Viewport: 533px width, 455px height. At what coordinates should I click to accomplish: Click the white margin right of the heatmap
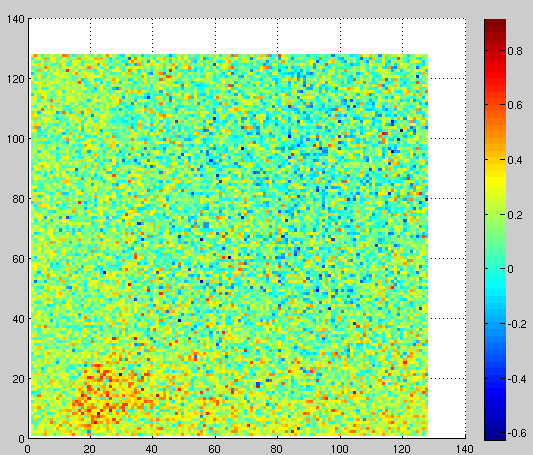tap(447, 245)
